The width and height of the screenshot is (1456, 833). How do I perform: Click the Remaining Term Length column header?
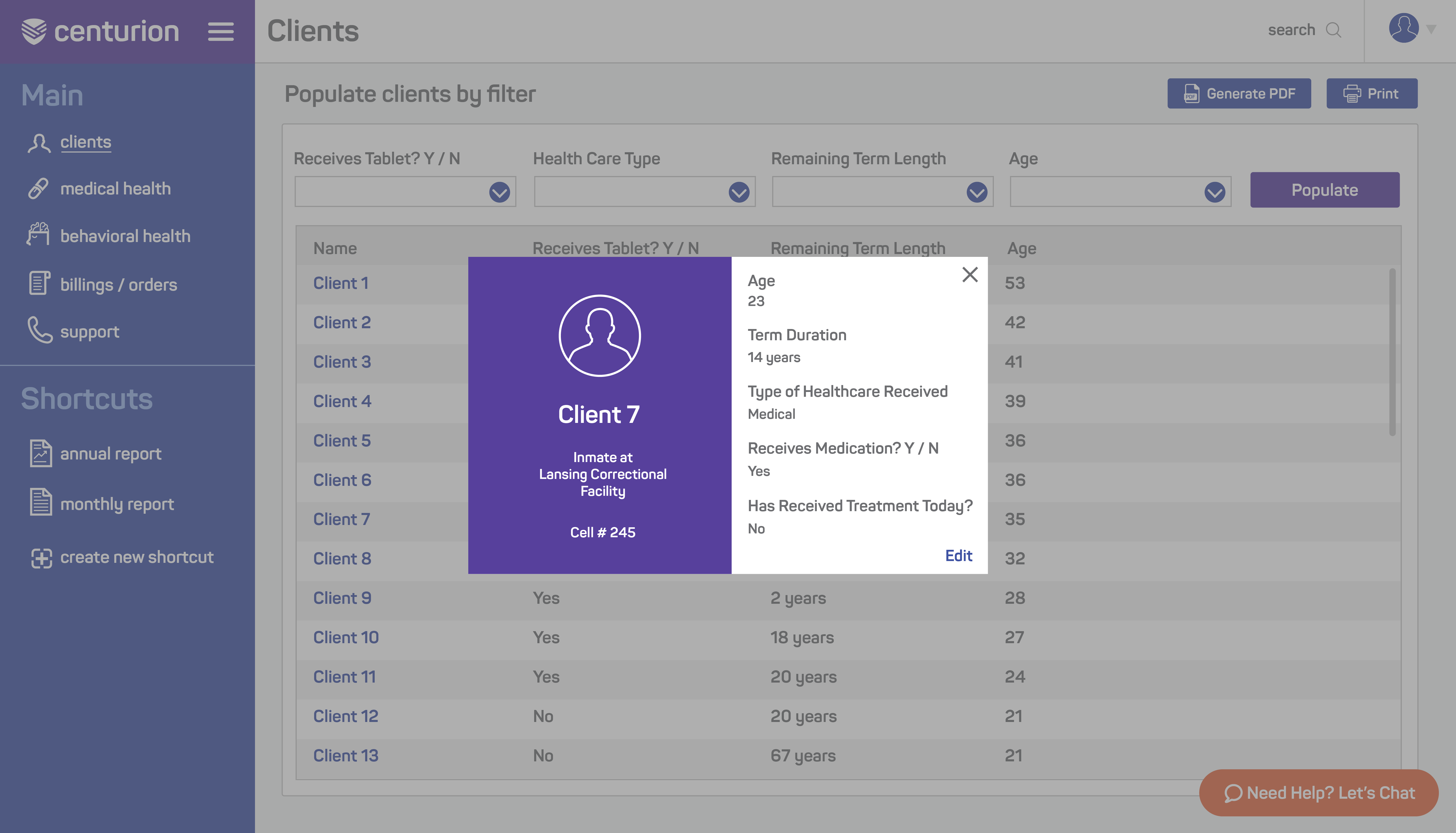(x=858, y=249)
